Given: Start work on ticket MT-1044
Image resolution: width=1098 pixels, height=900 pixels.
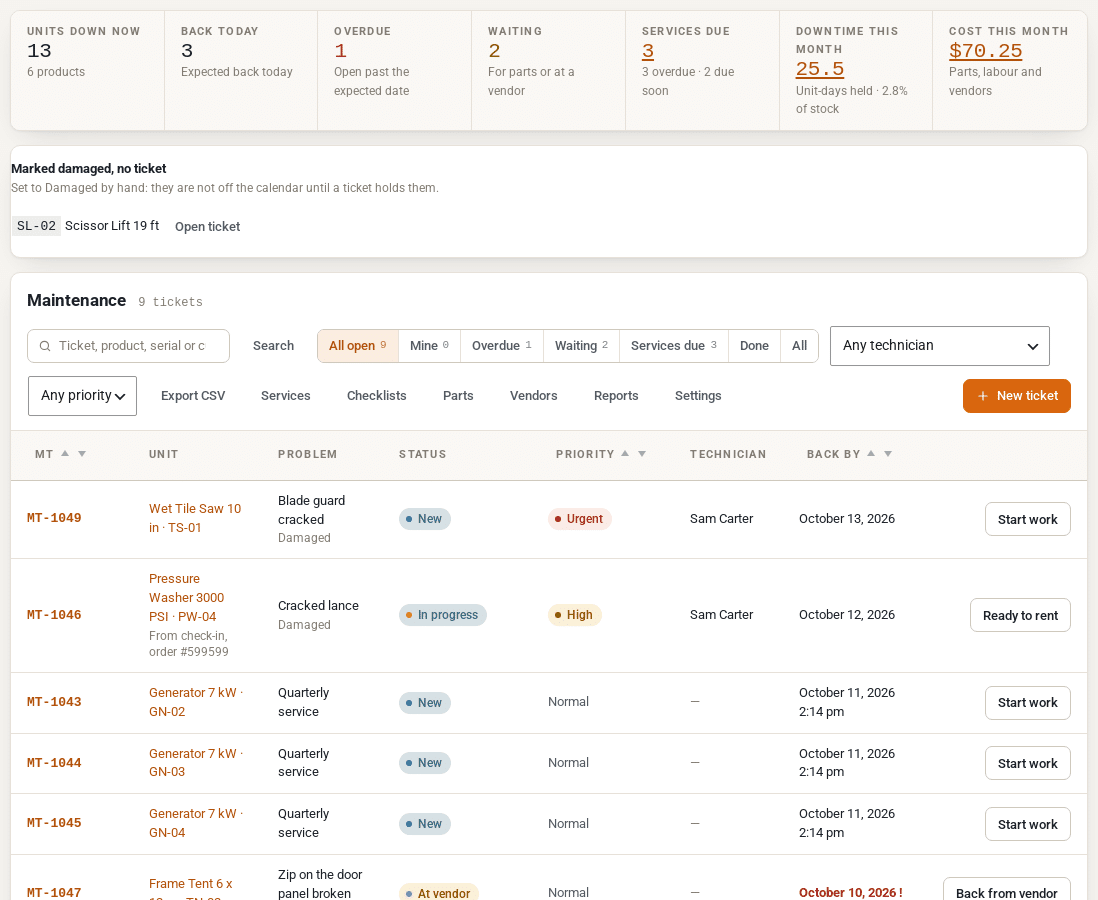Looking at the screenshot, I should click(x=1027, y=763).
